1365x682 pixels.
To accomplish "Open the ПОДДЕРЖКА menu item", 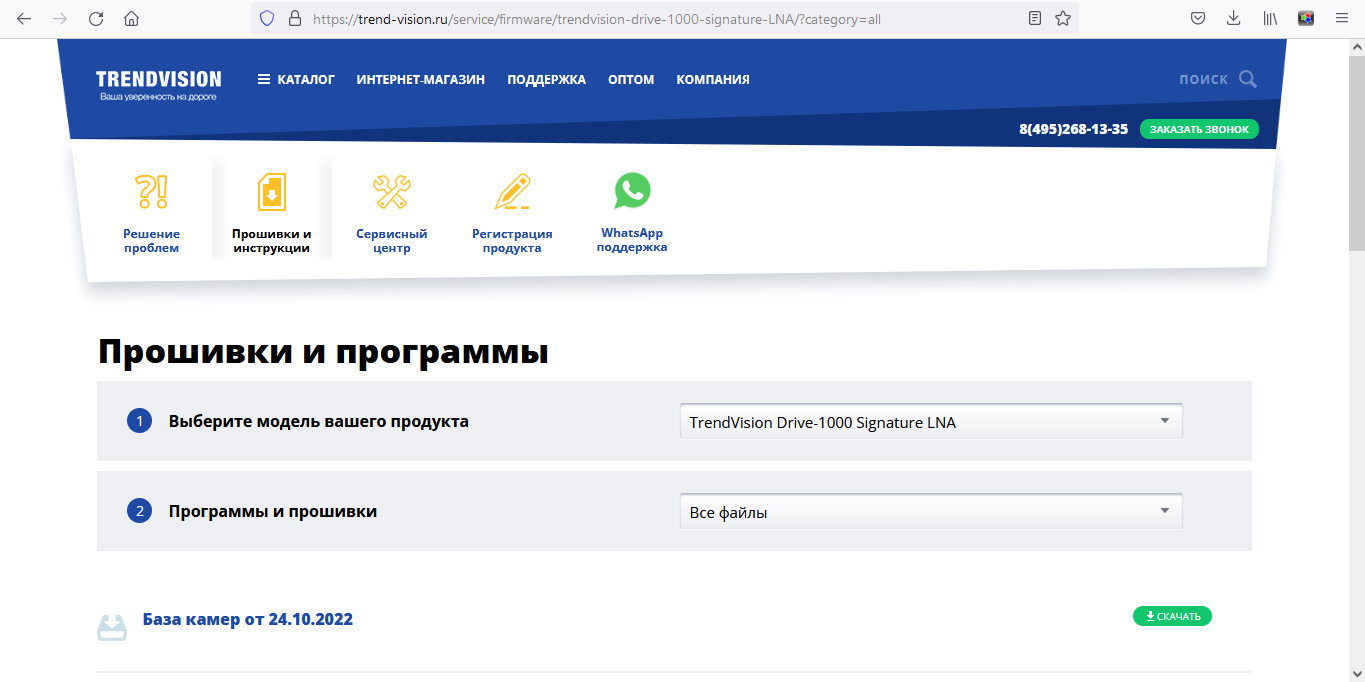I will pos(546,80).
